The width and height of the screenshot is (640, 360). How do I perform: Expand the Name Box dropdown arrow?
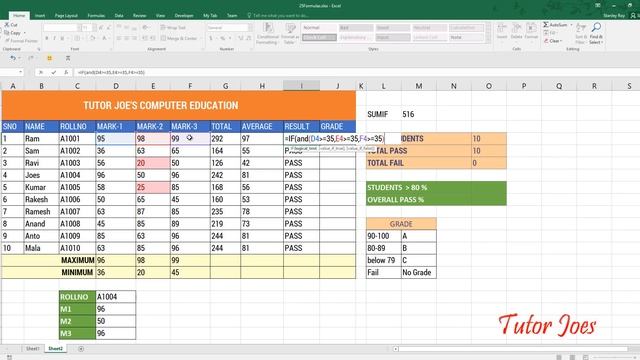tap(20, 72)
